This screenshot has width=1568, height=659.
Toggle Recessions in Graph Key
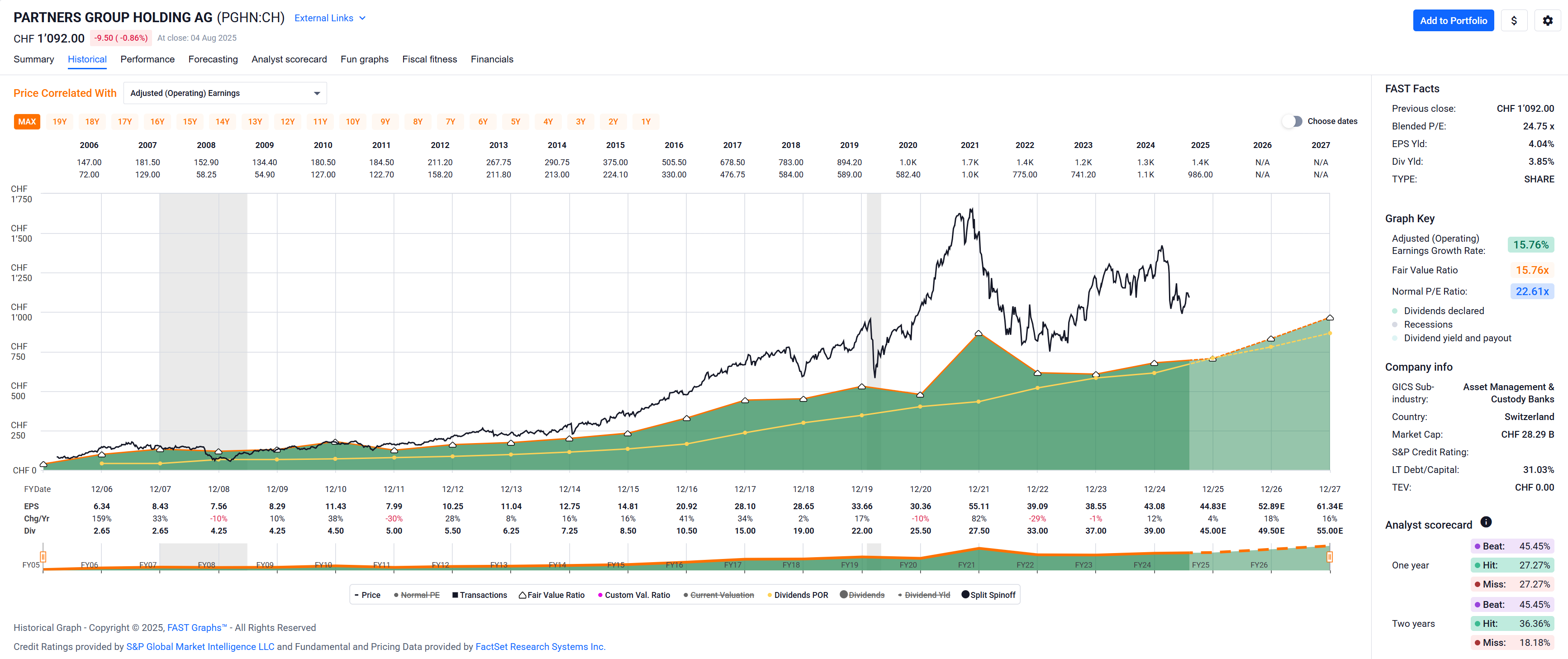1422,325
